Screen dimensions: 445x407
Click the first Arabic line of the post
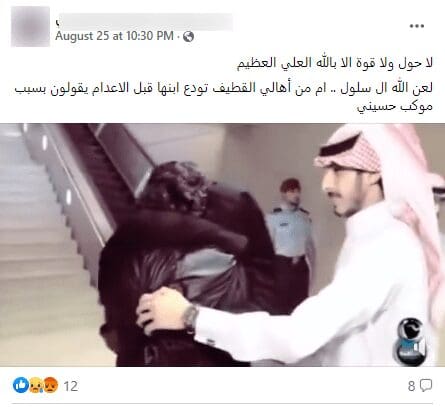click(x=335, y=63)
